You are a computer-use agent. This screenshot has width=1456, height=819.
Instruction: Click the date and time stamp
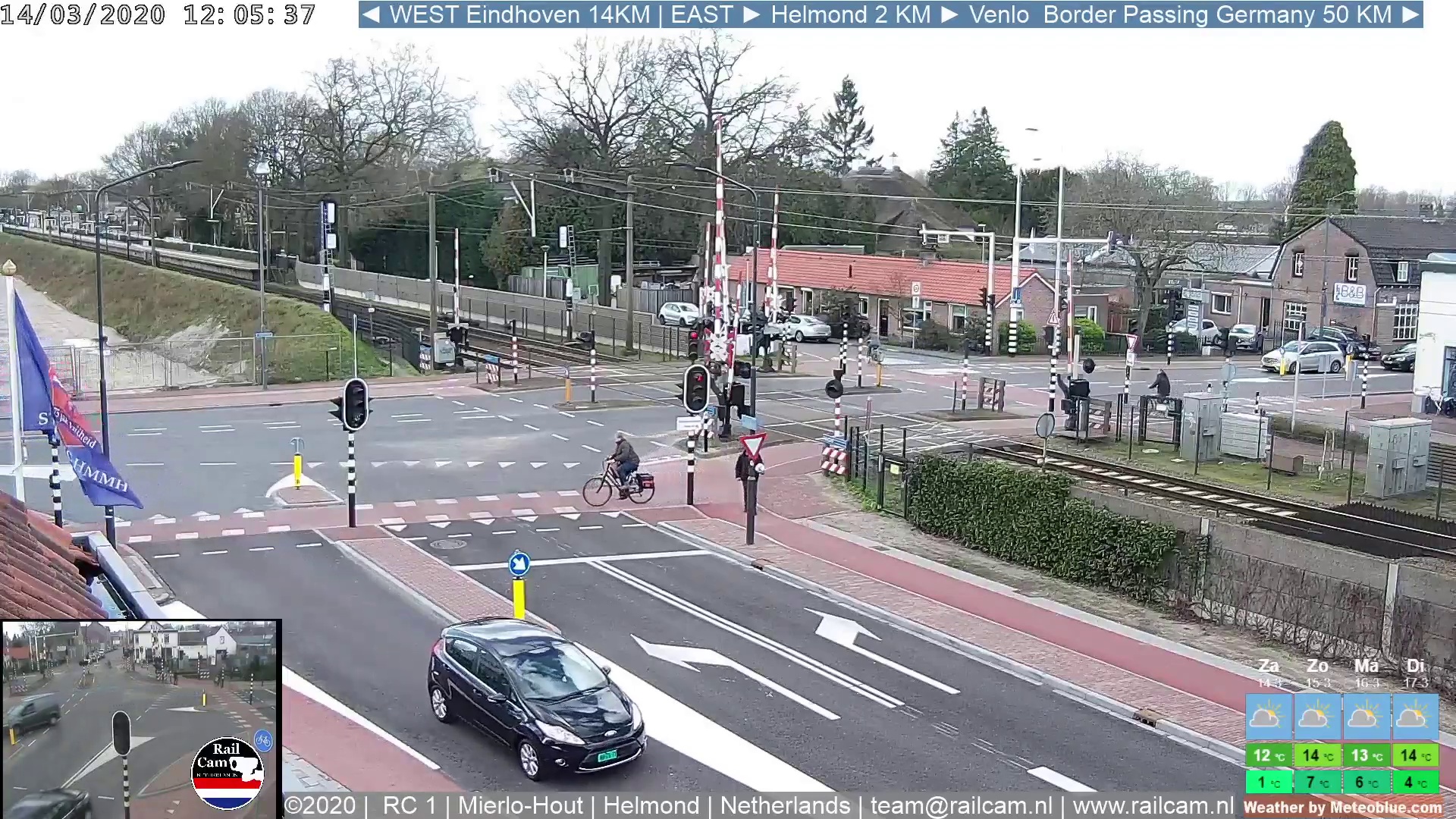coord(158,14)
